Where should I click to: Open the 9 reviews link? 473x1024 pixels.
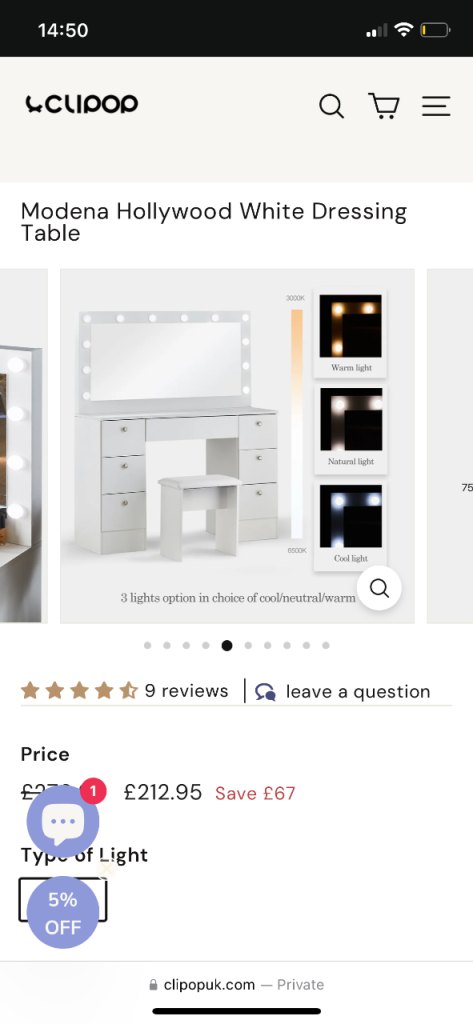pos(187,691)
